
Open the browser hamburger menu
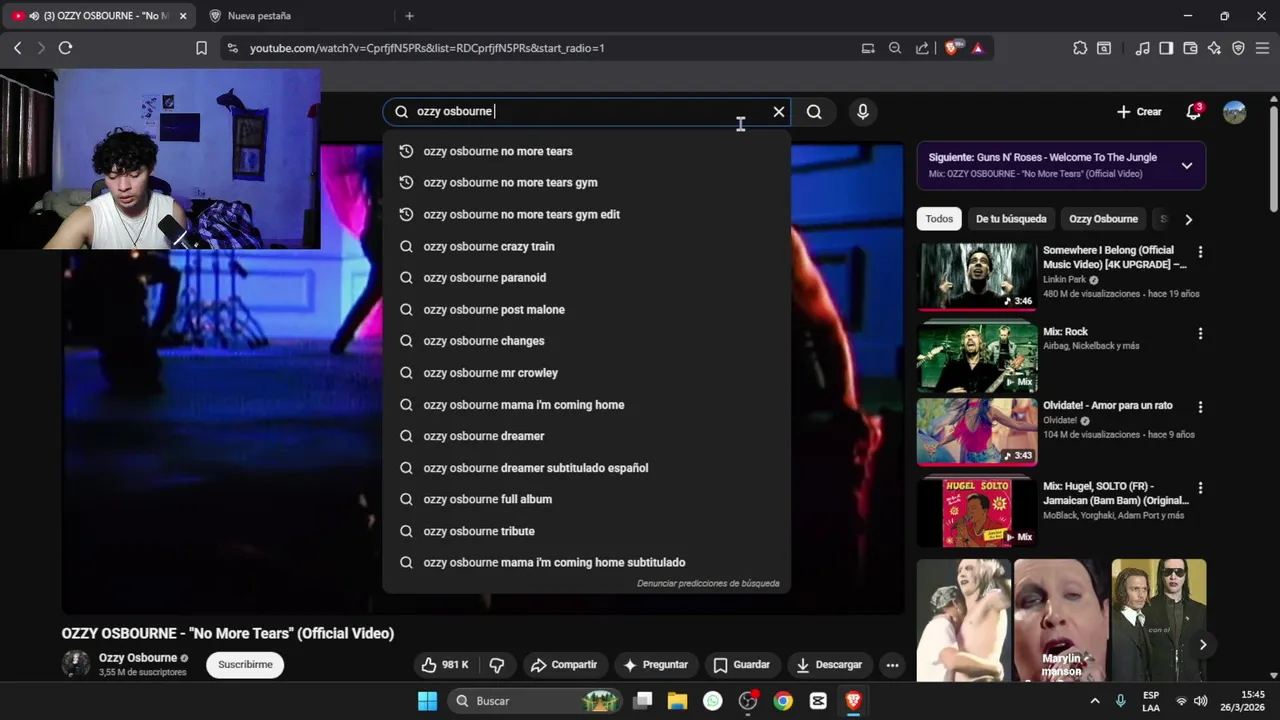pyautogui.click(x=1262, y=48)
